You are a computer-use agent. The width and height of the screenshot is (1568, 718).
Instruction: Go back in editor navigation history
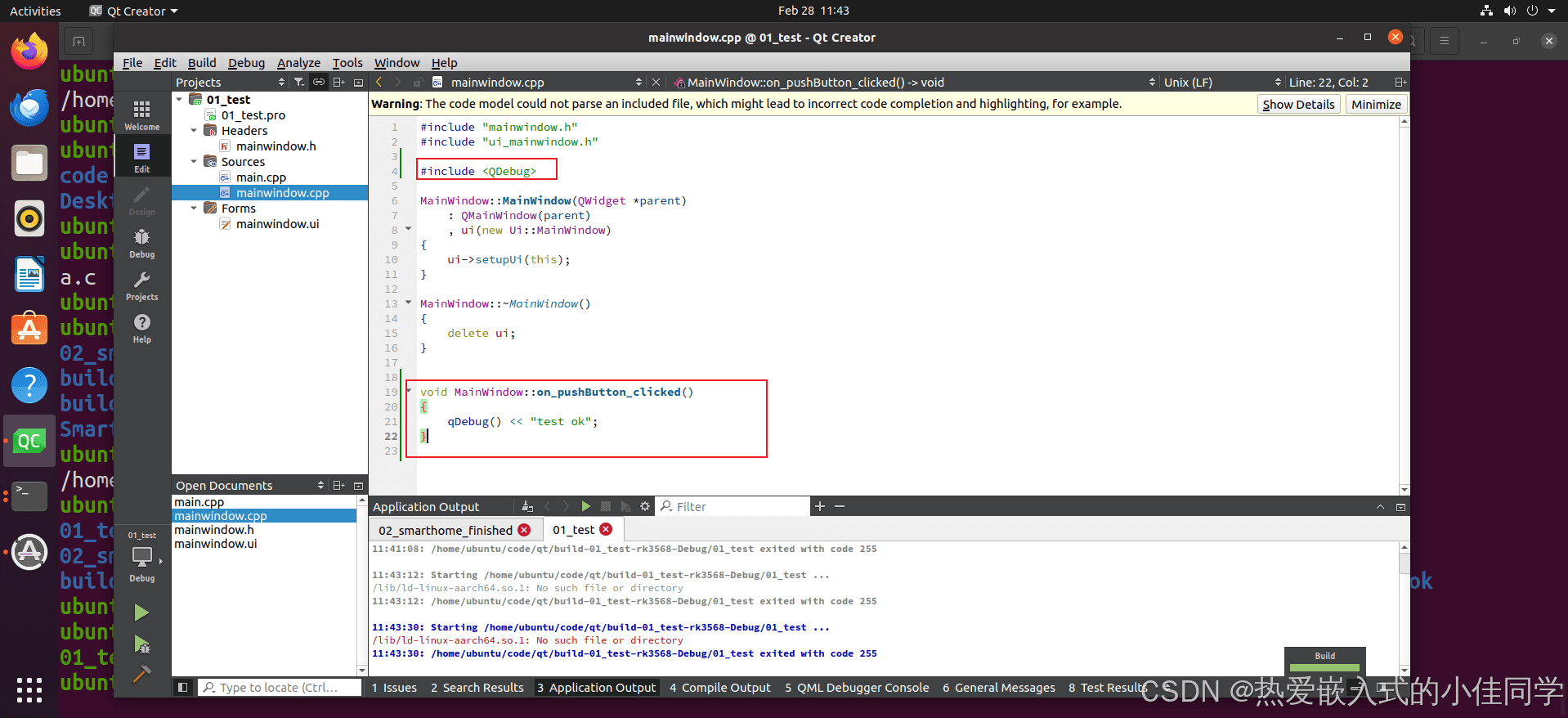click(379, 83)
